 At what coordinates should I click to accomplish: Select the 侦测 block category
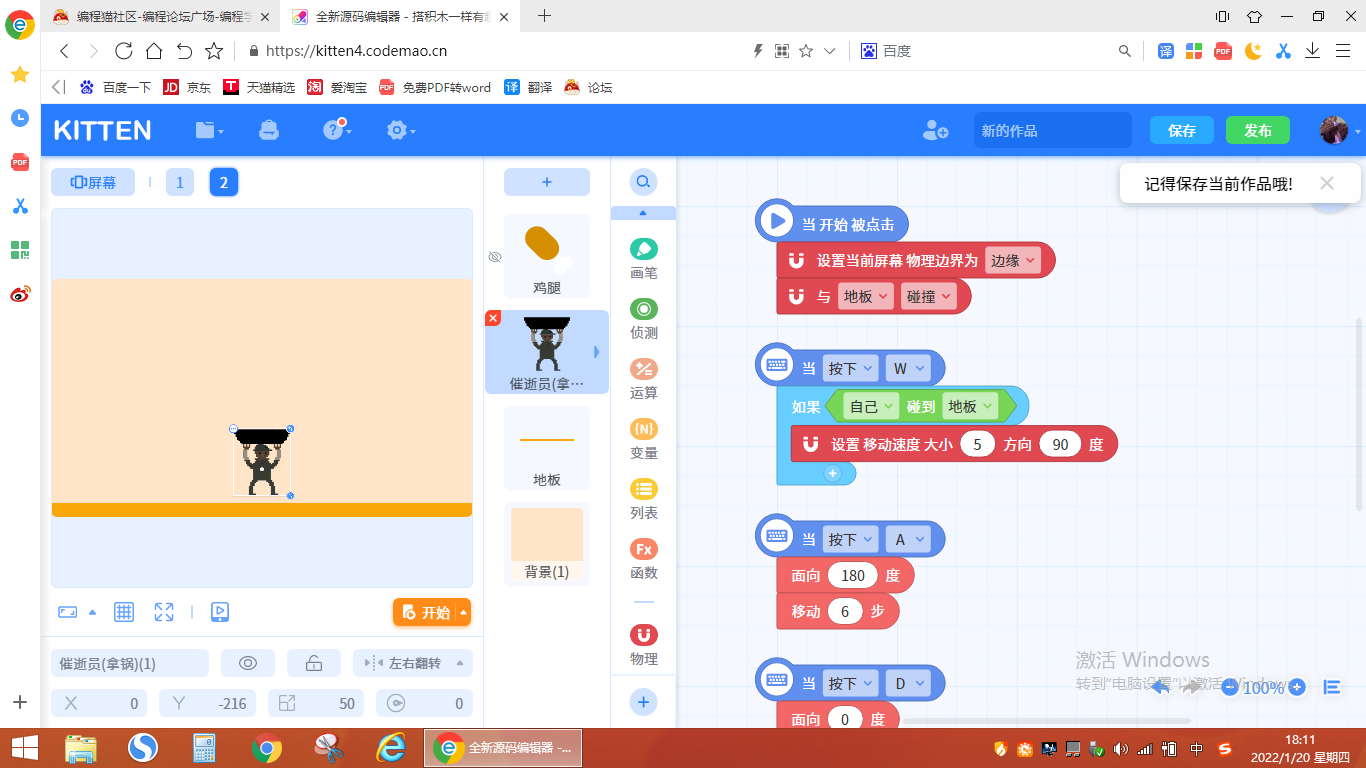pyautogui.click(x=644, y=318)
